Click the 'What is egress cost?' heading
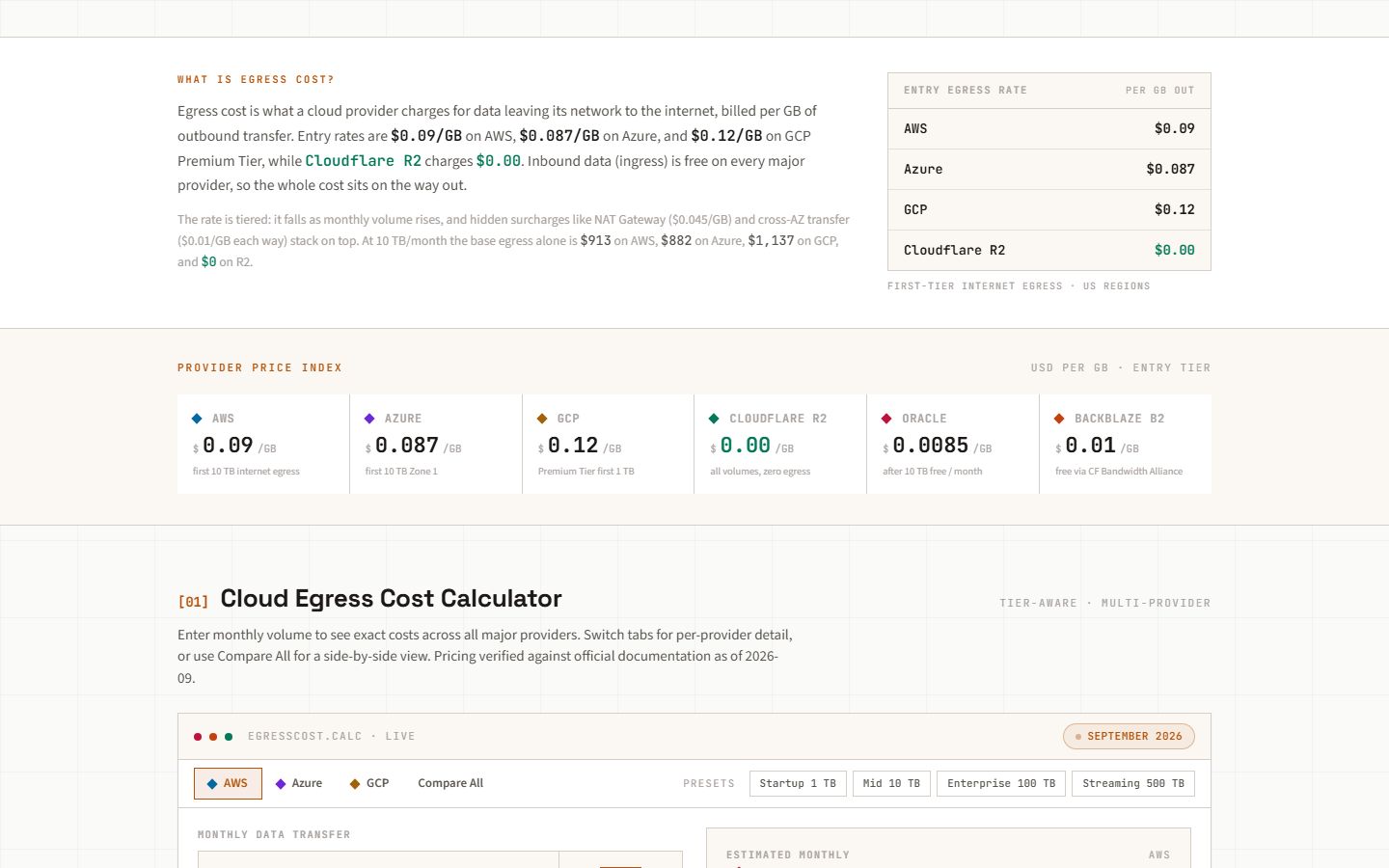Screen dimensions: 1389x868 pyautogui.click(x=256, y=80)
